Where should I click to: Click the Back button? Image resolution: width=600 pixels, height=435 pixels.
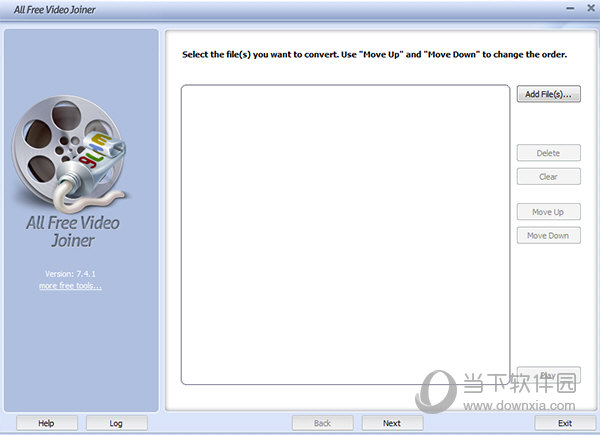(323, 423)
